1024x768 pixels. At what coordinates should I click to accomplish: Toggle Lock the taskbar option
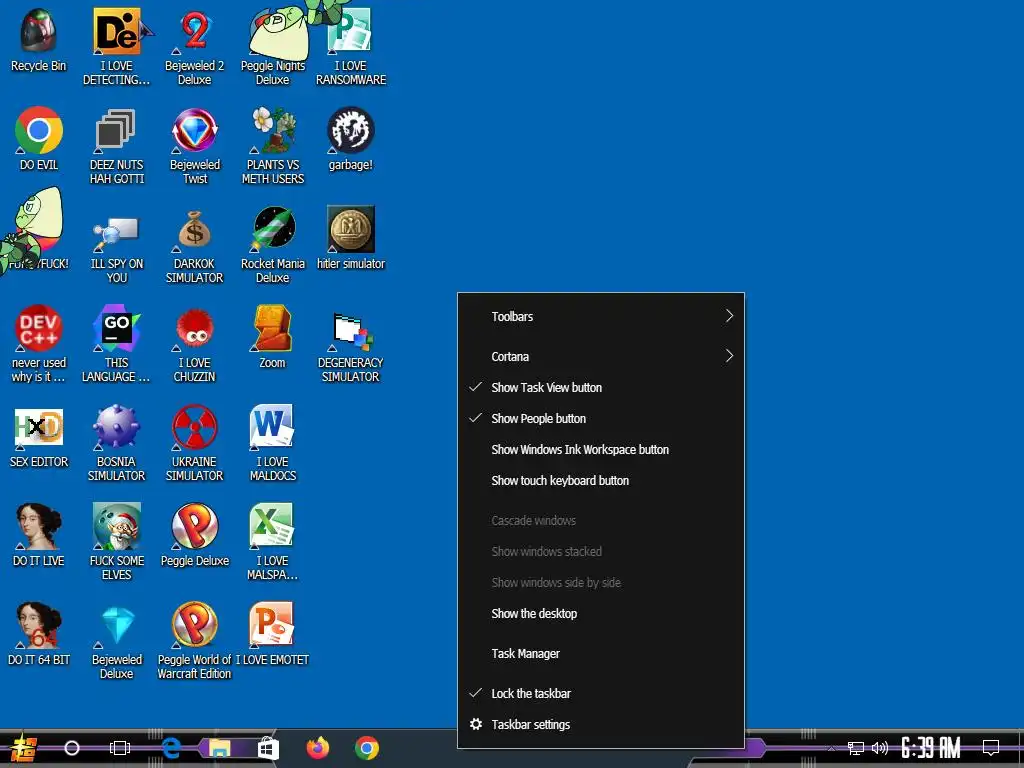click(x=601, y=694)
